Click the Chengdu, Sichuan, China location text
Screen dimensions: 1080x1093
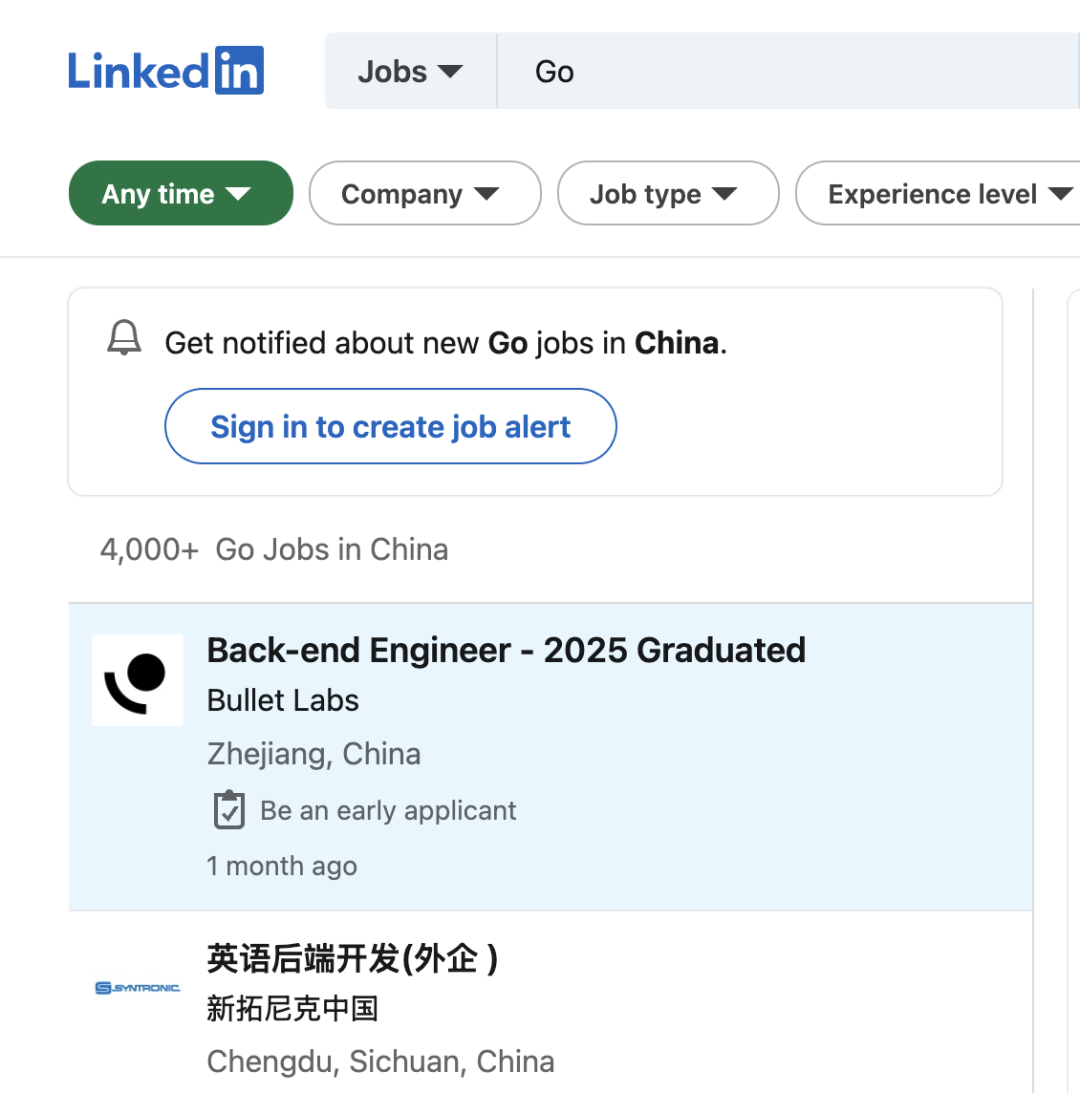tap(380, 1062)
